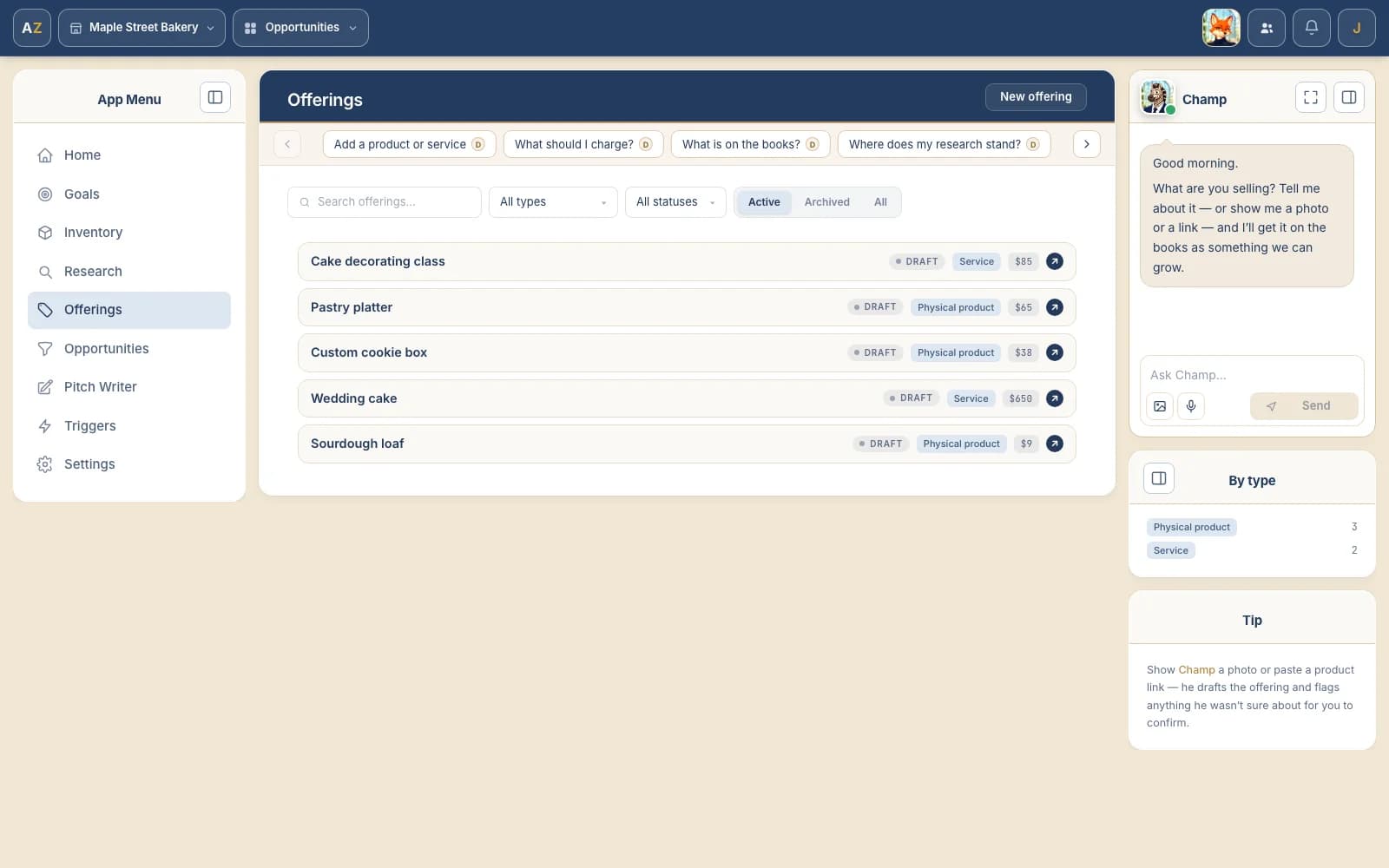Viewport: 1389px width, 868px height.
Task: Toggle Champ side panel icon
Action: [1349, 97]
